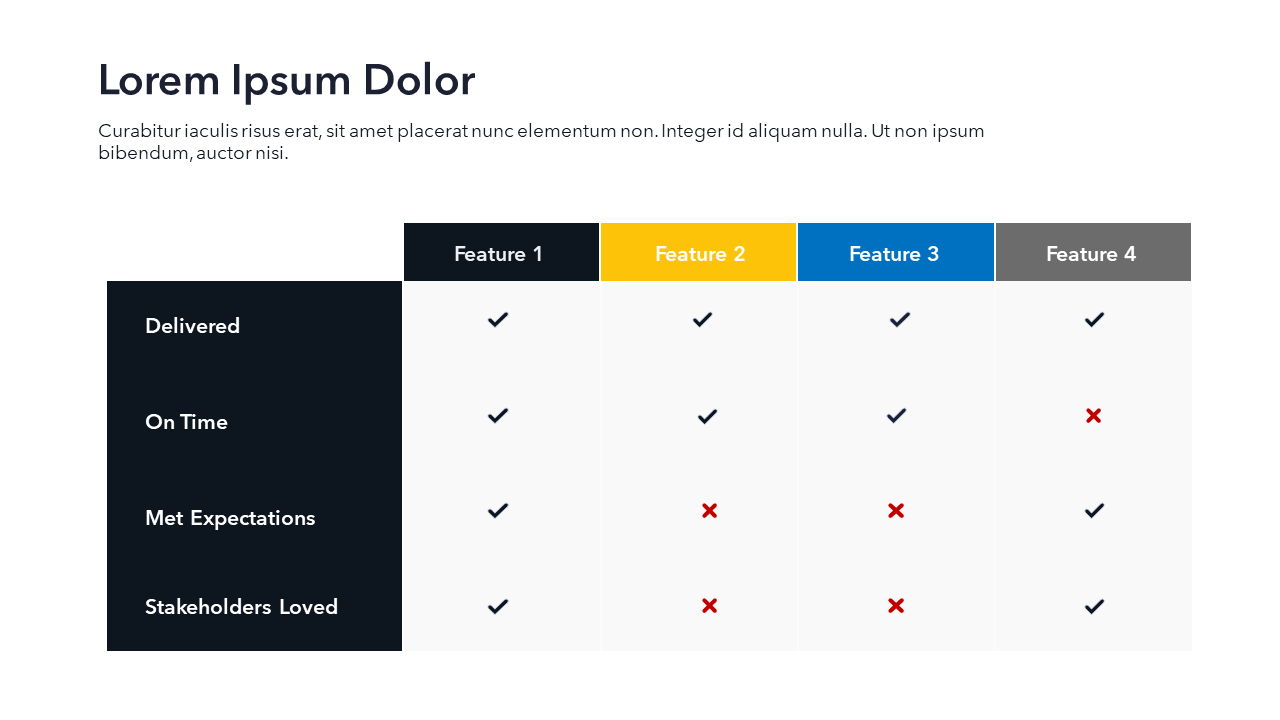
Task: Click the Feature 2 Delivered checkmark
Action: click(702, 320)
